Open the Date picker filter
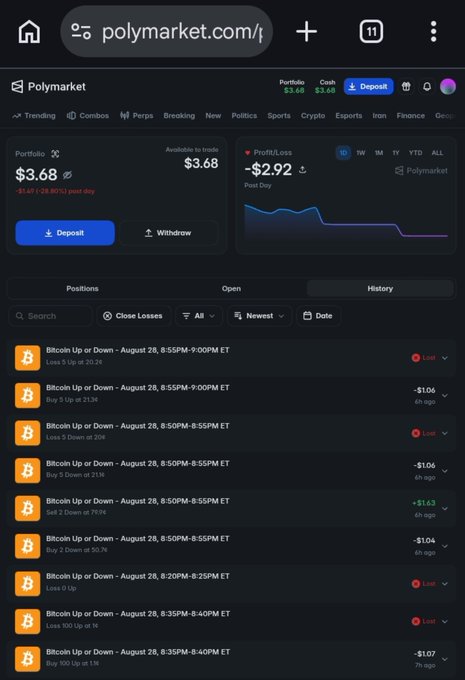The height and width of the screenshot is (680, 465). tap(318, 316)
